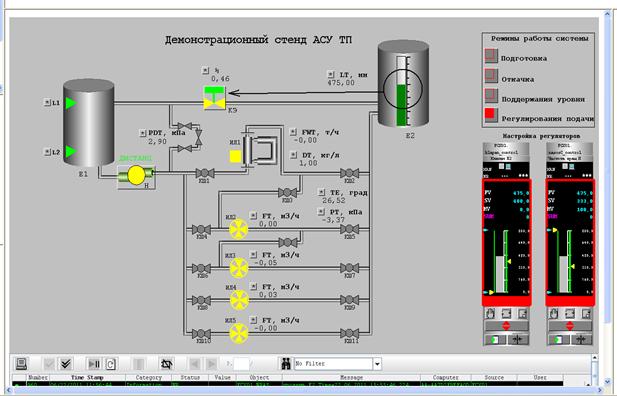
Task: Click the No Filter combo box field
Action: (x=334, y=364)
